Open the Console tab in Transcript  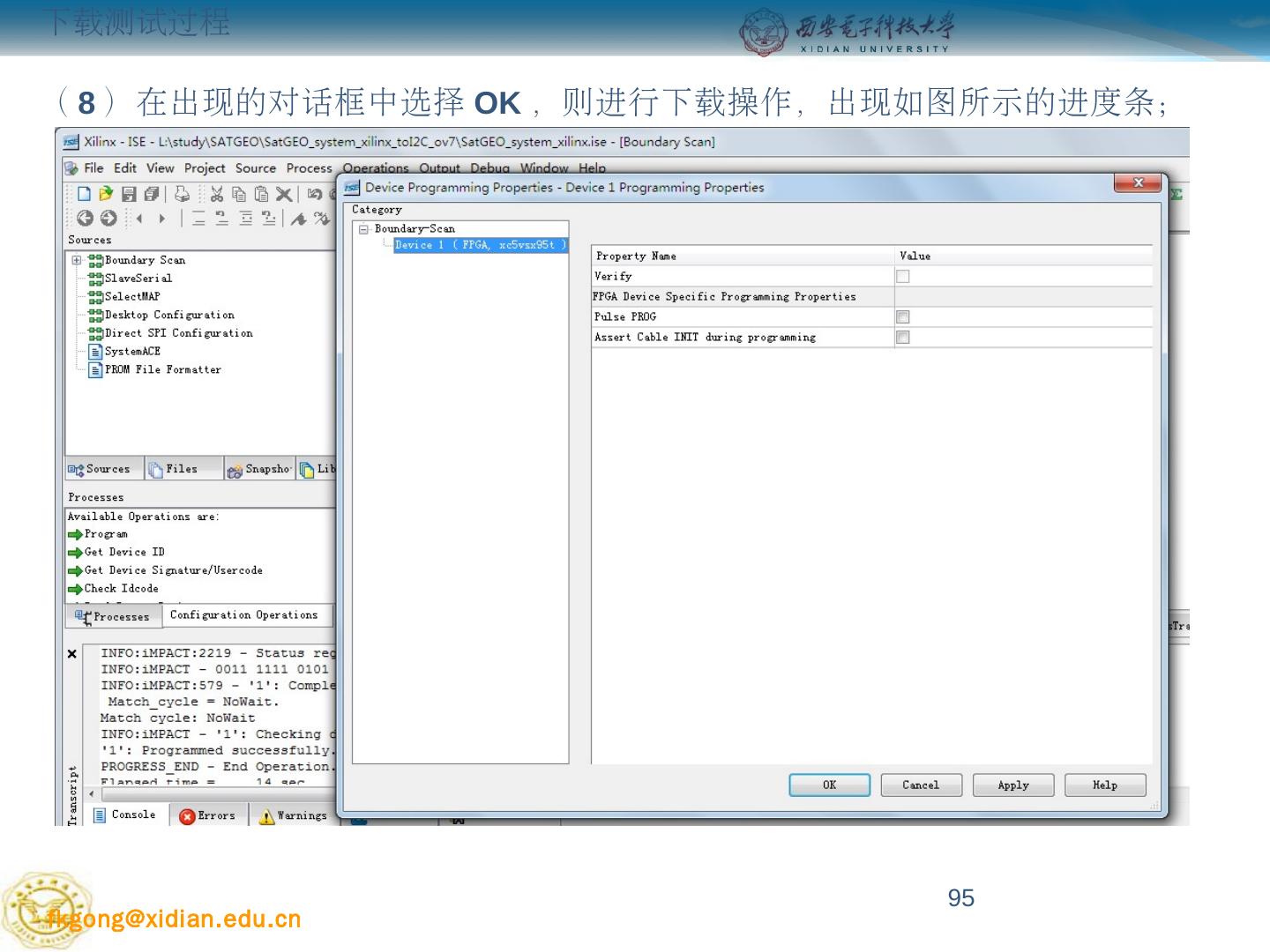[x=125, y=815]
